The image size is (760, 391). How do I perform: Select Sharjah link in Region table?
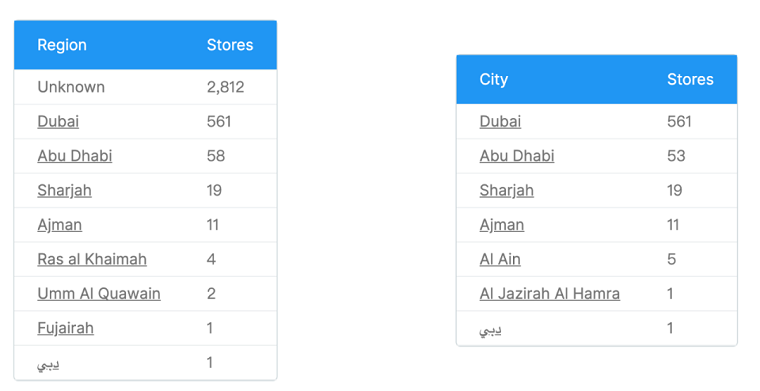tap(64, 190)
